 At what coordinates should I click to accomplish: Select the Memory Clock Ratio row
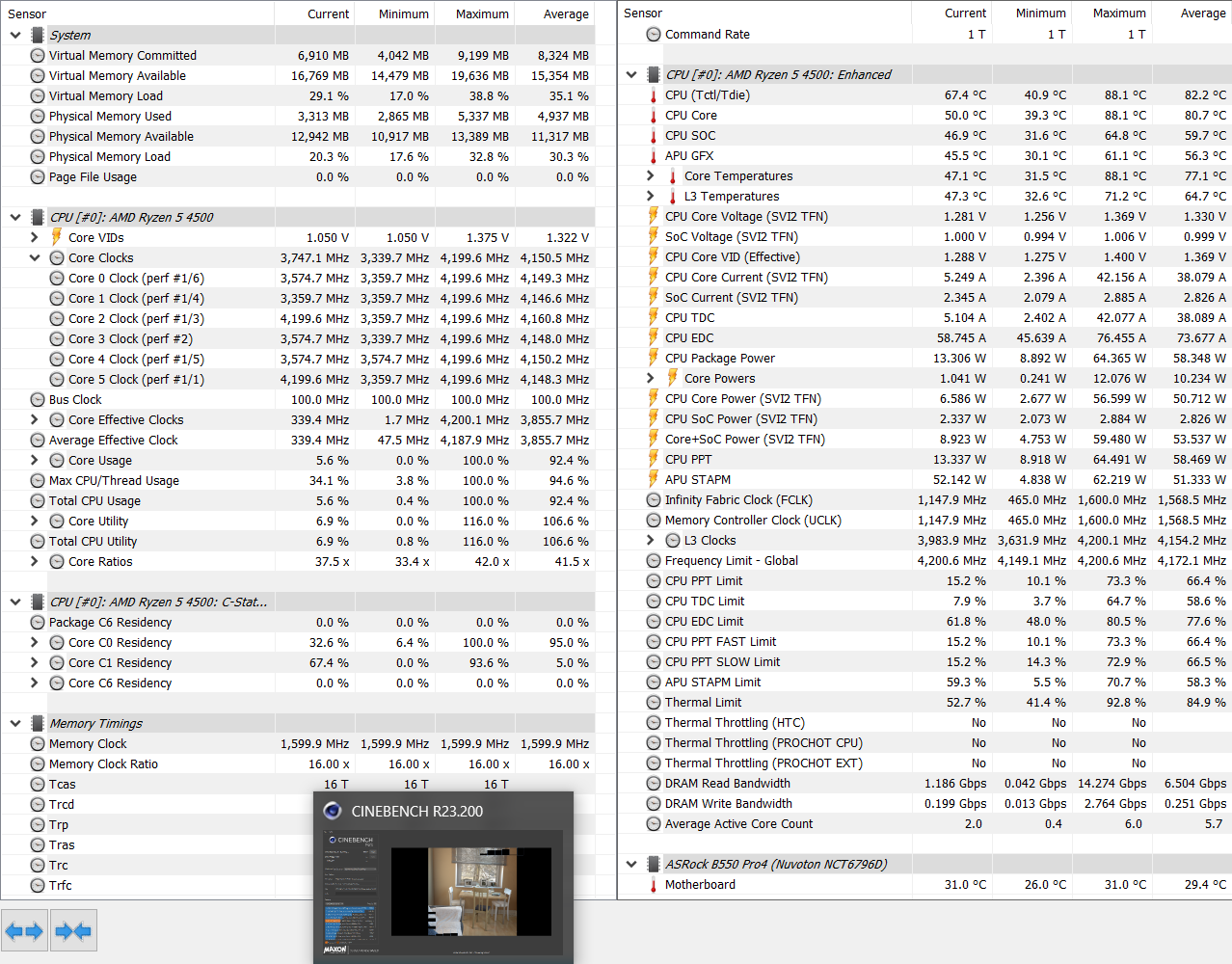point(298,763)
